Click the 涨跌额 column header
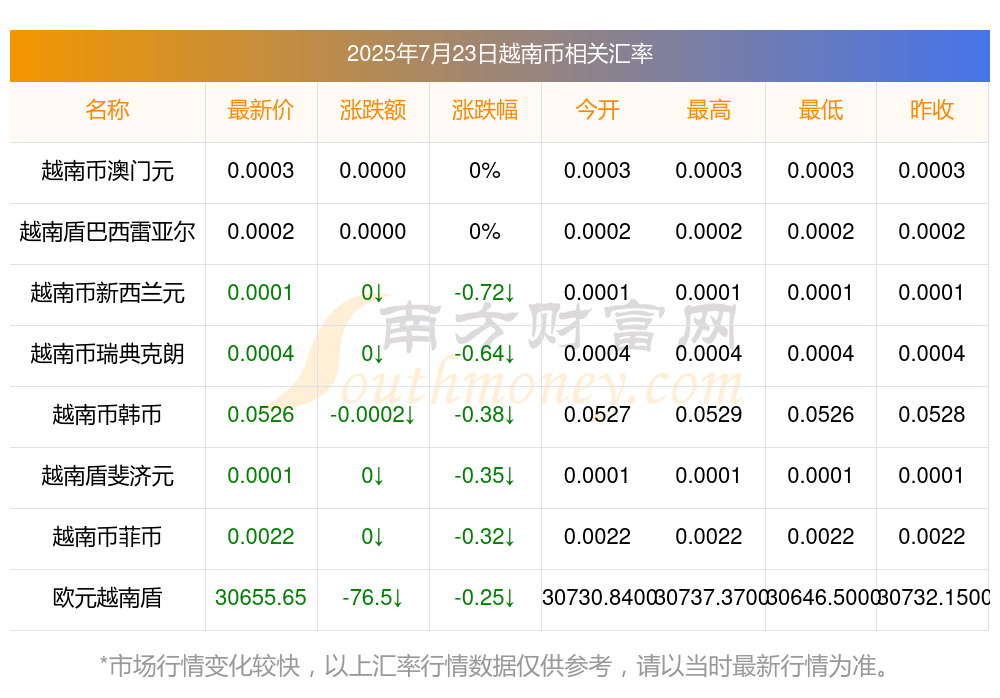 (x=373, y=110)
